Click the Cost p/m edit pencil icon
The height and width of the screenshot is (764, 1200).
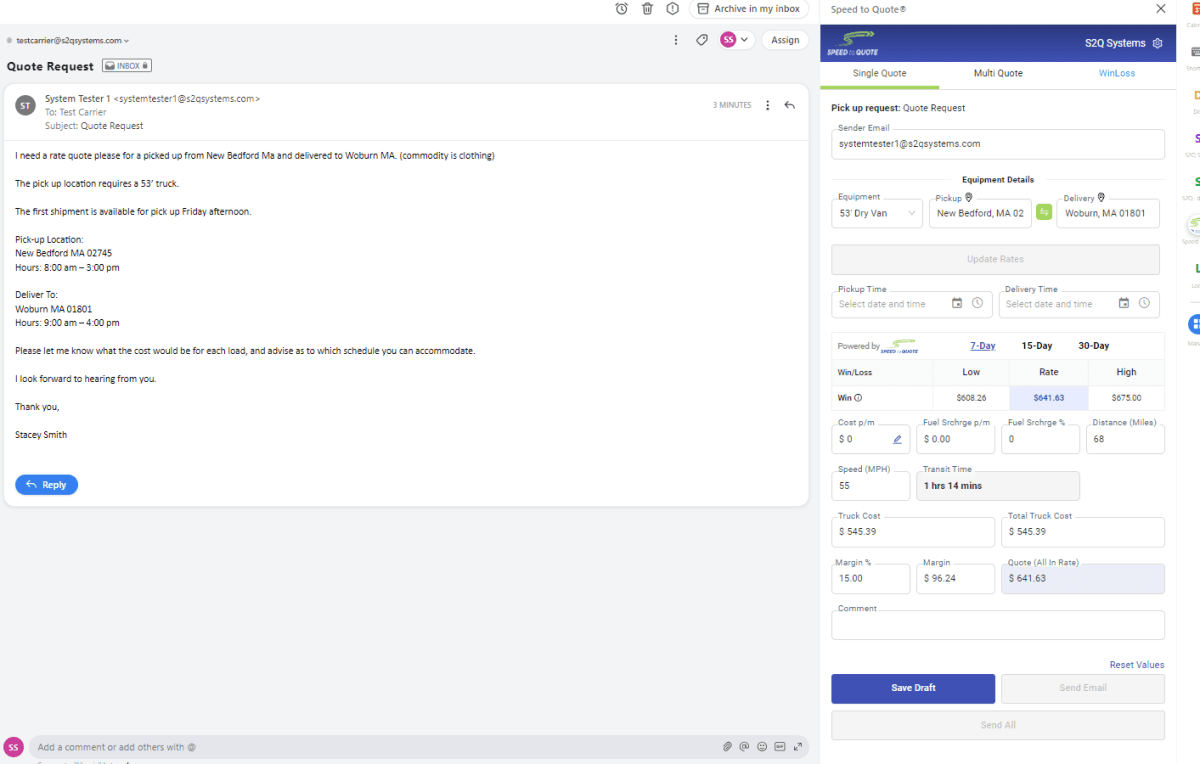897,439
